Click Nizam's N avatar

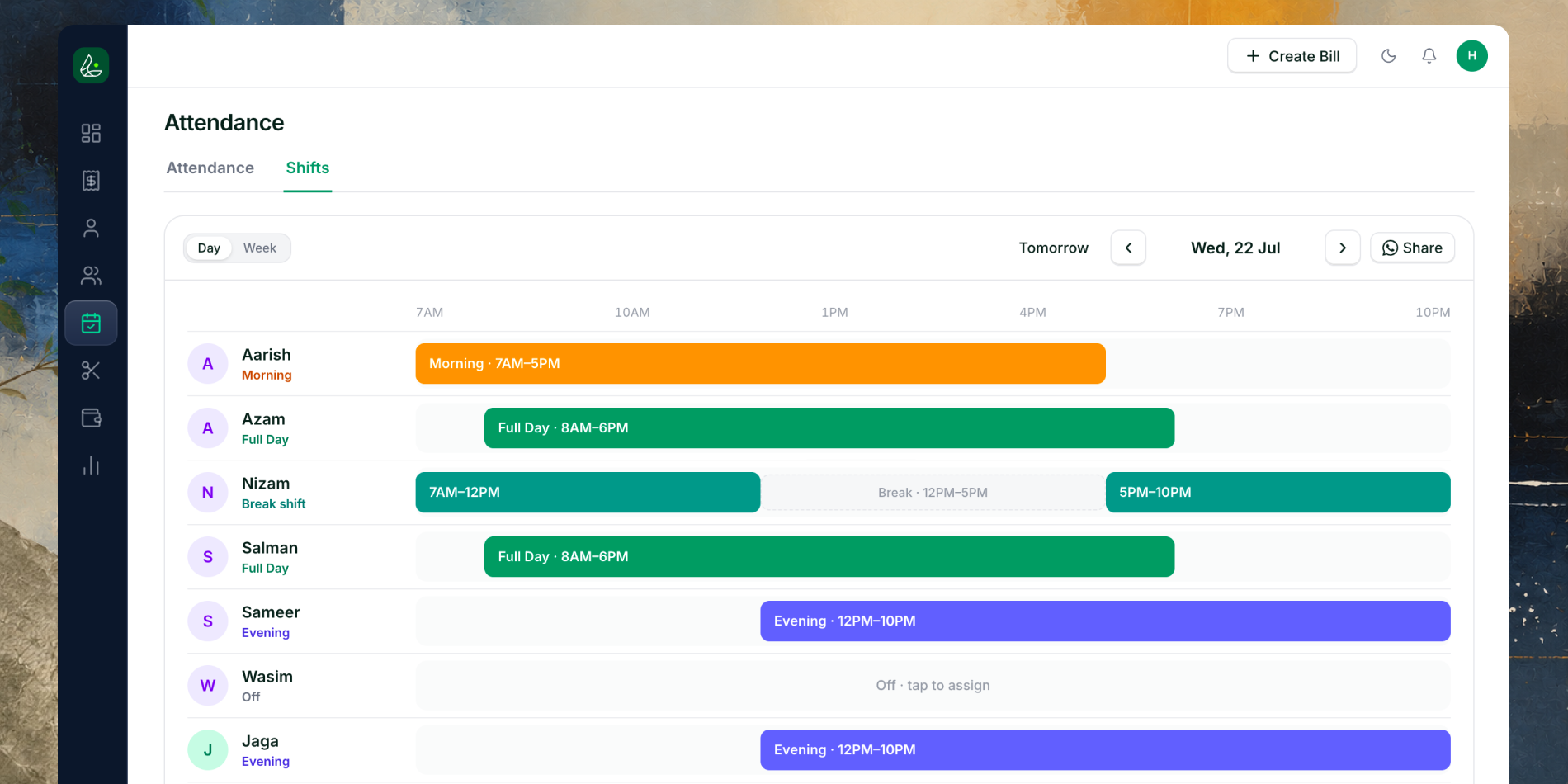pyautogui.click(x=208, y=493)
